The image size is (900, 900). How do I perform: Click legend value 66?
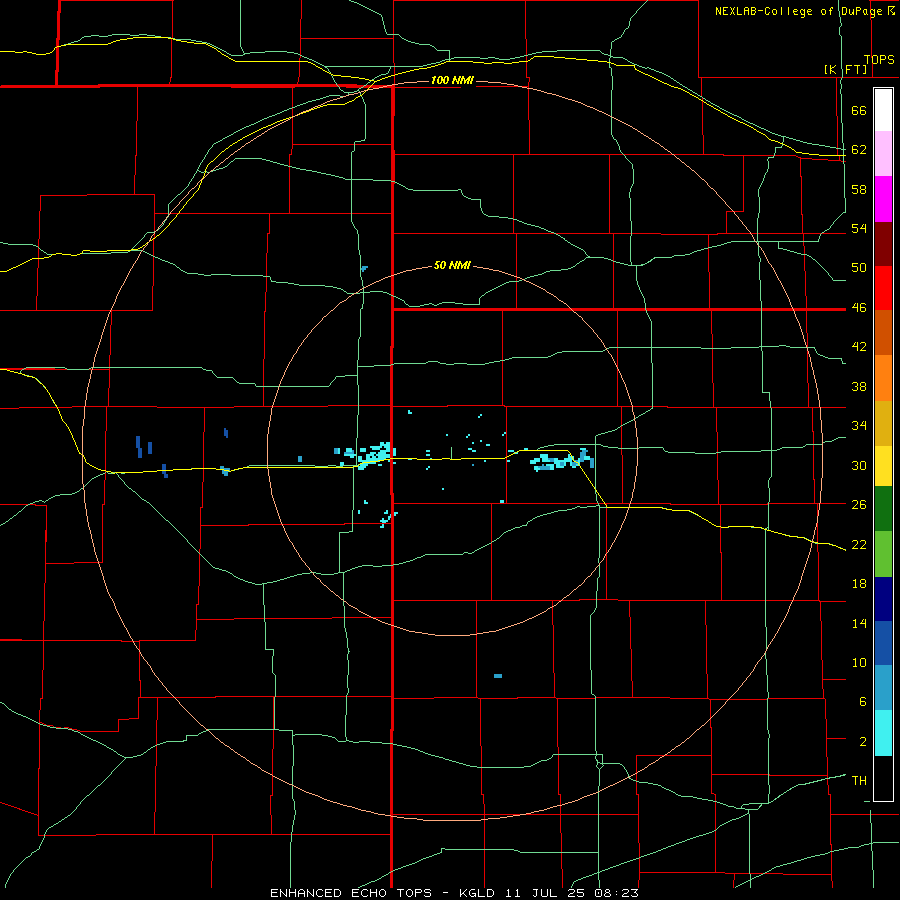click(x=859, y=111)
